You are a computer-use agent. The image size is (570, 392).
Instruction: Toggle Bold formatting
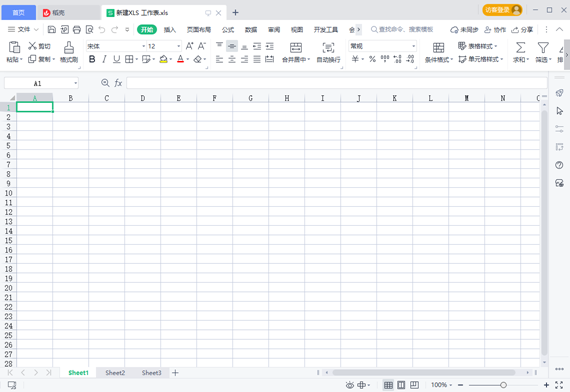point(92,59)
